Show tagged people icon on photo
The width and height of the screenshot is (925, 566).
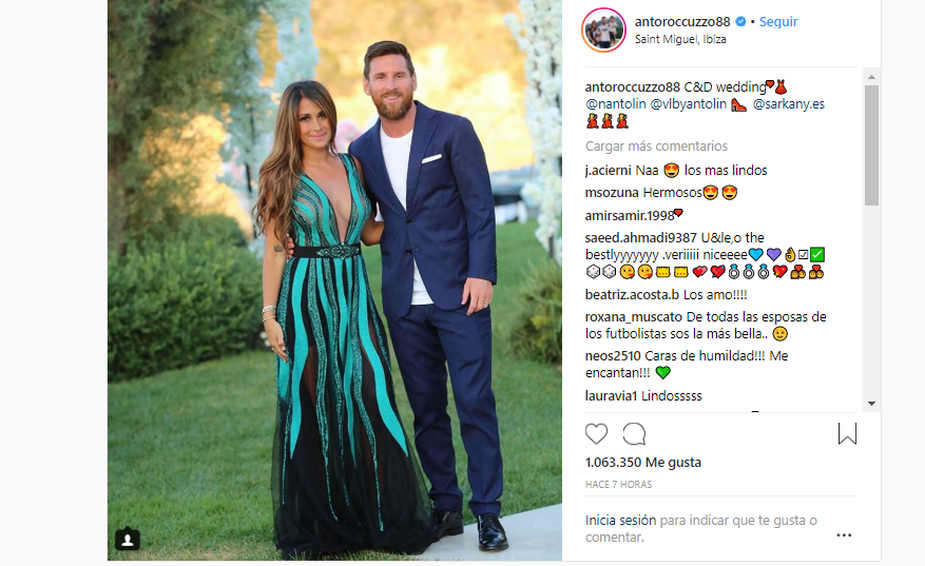[127, 539]
